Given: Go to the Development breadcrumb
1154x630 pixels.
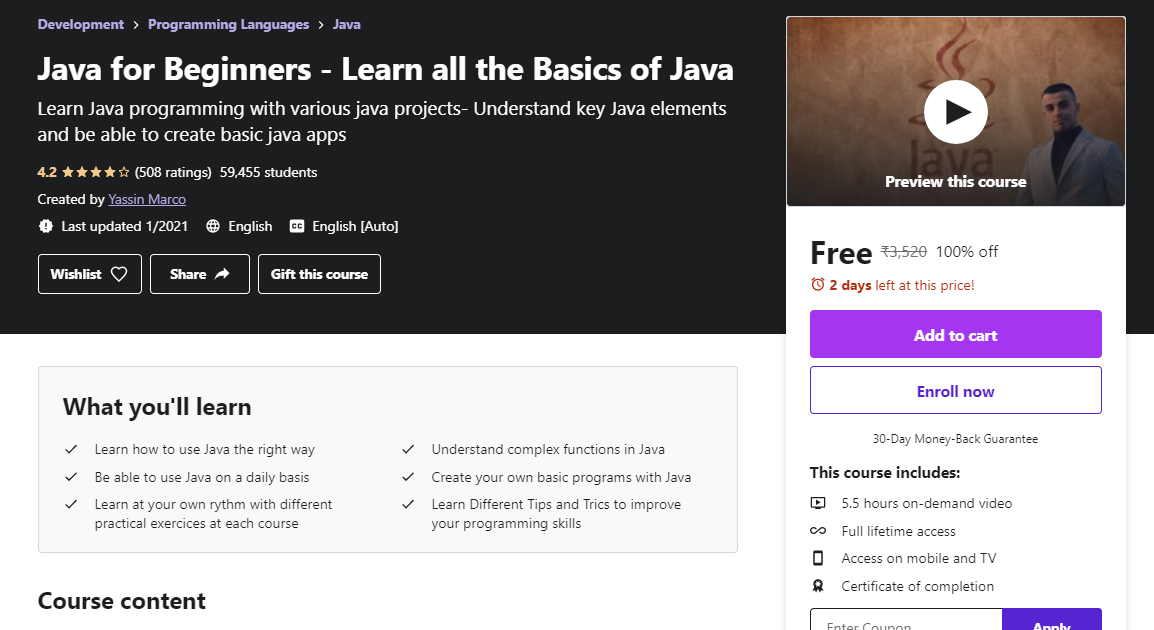Looking at the screenshot, I should 81,24.
